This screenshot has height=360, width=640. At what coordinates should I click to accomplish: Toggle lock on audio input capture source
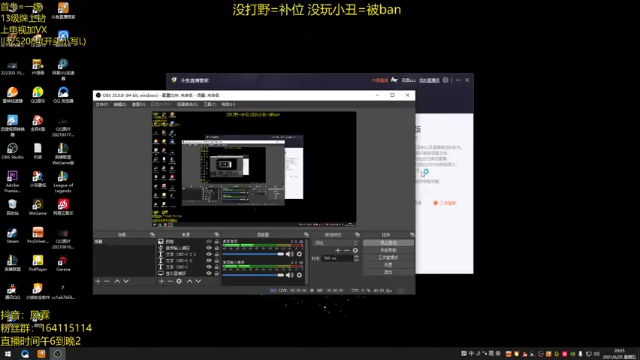coord(217,248)
